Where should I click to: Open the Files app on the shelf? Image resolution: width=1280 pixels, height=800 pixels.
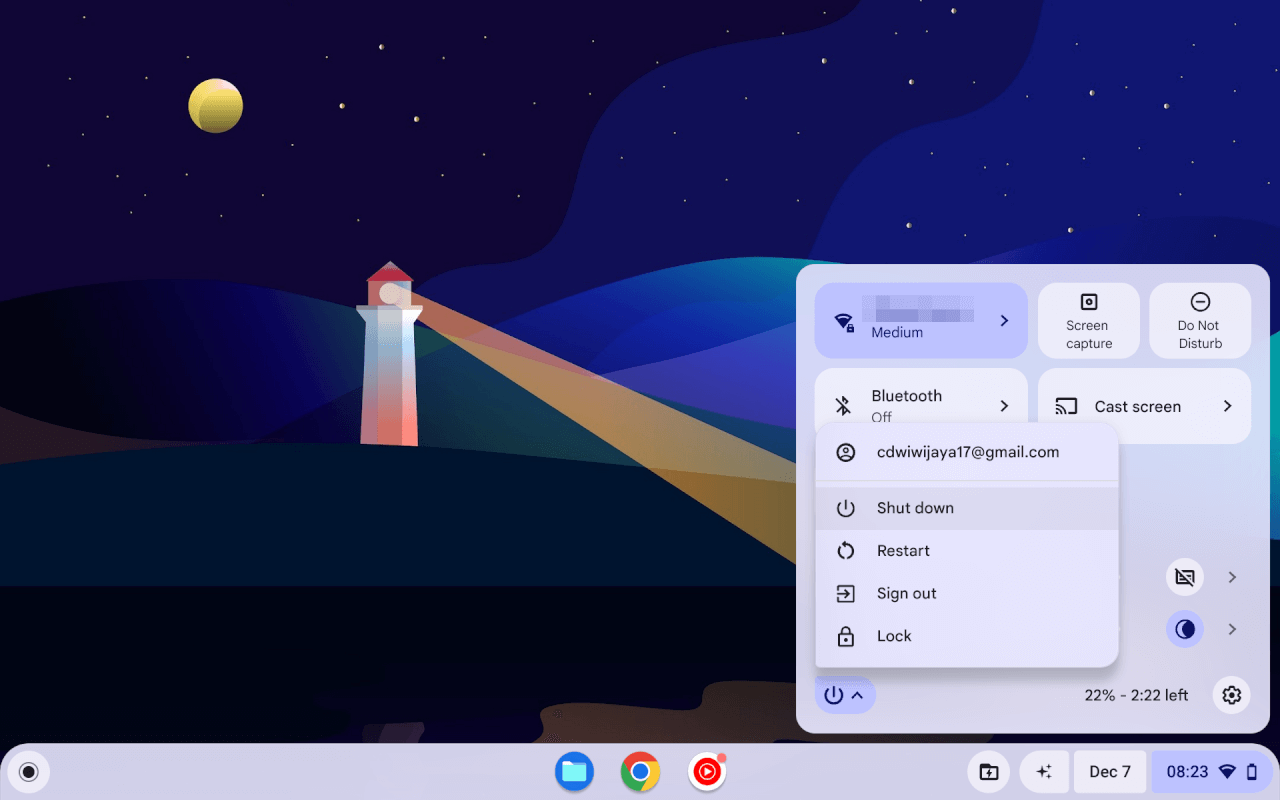point(574,771)
